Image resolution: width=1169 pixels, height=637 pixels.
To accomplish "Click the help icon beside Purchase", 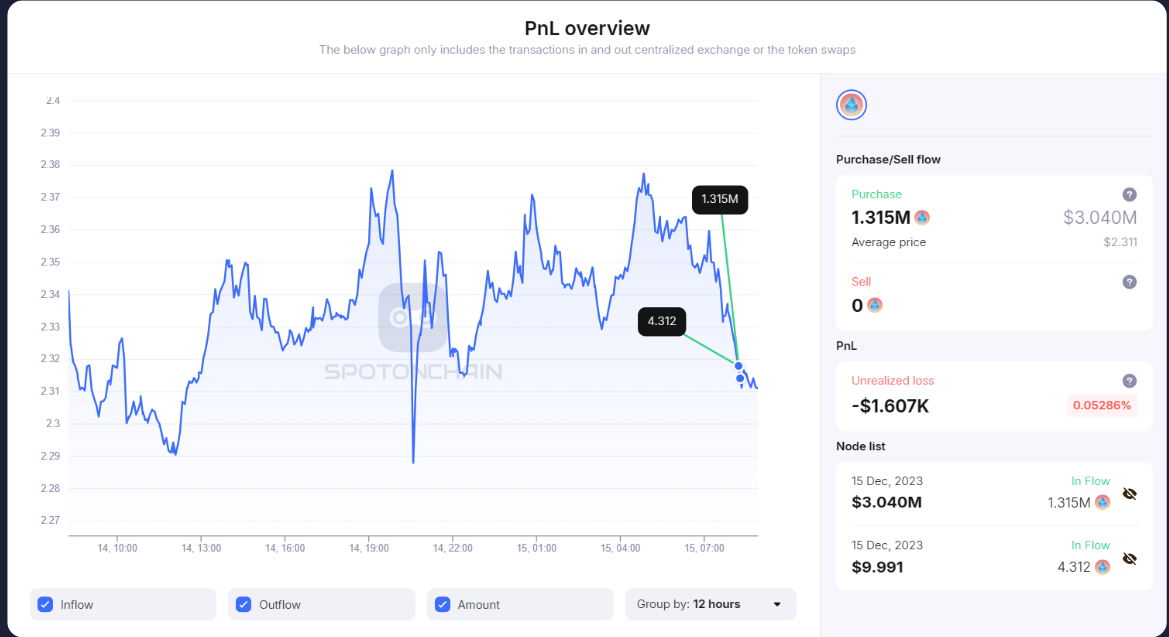I will pyautogui.click(x=1129, y=195).
